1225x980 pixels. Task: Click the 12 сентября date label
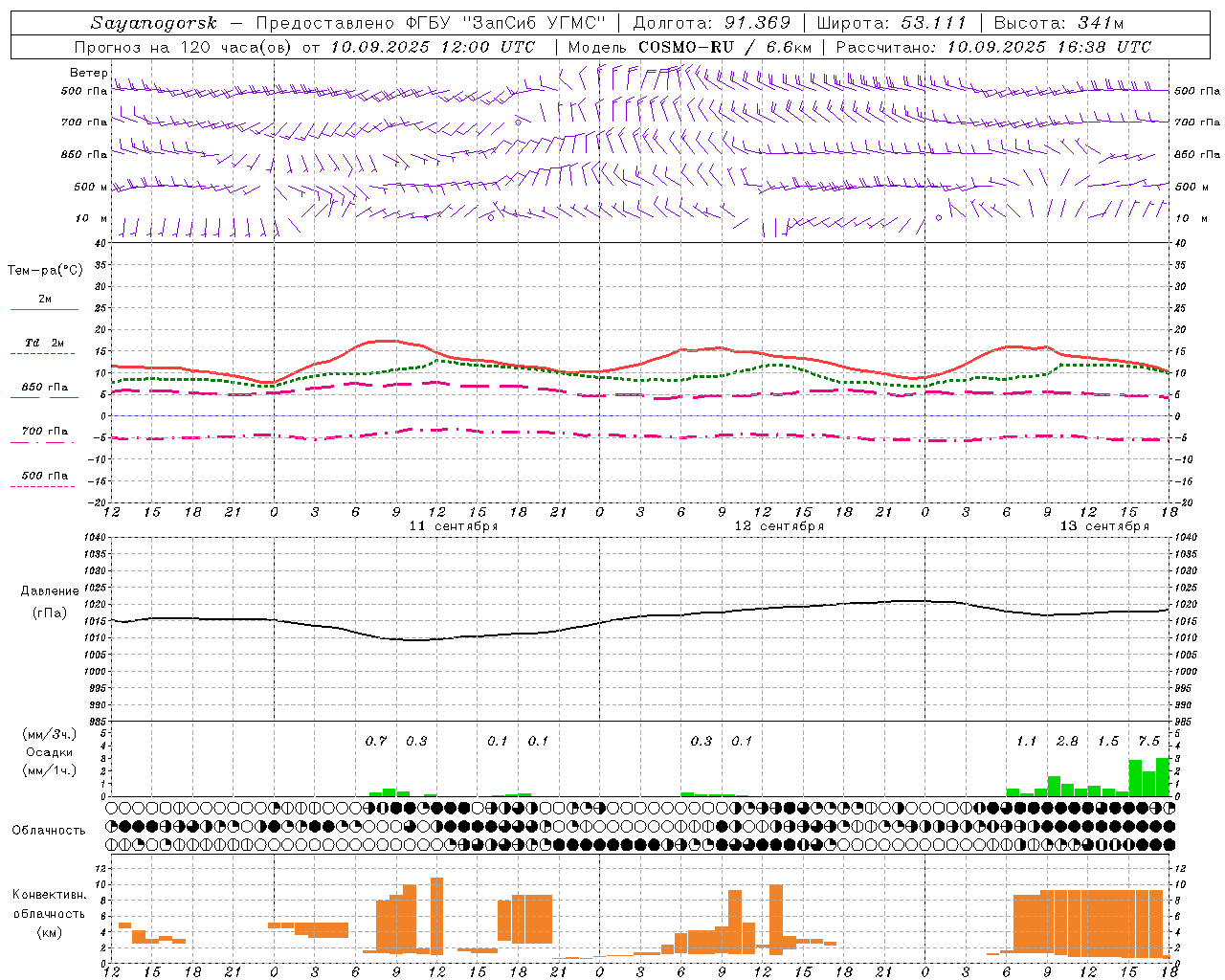[779, 526]
